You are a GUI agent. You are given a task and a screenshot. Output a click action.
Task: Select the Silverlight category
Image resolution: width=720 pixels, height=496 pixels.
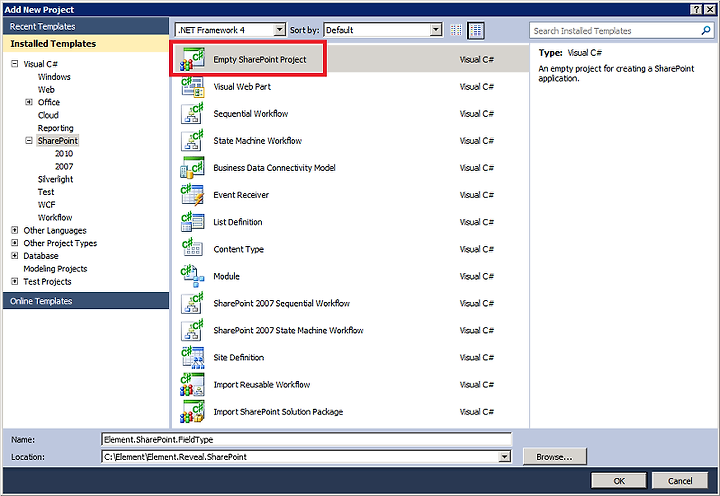56,179
